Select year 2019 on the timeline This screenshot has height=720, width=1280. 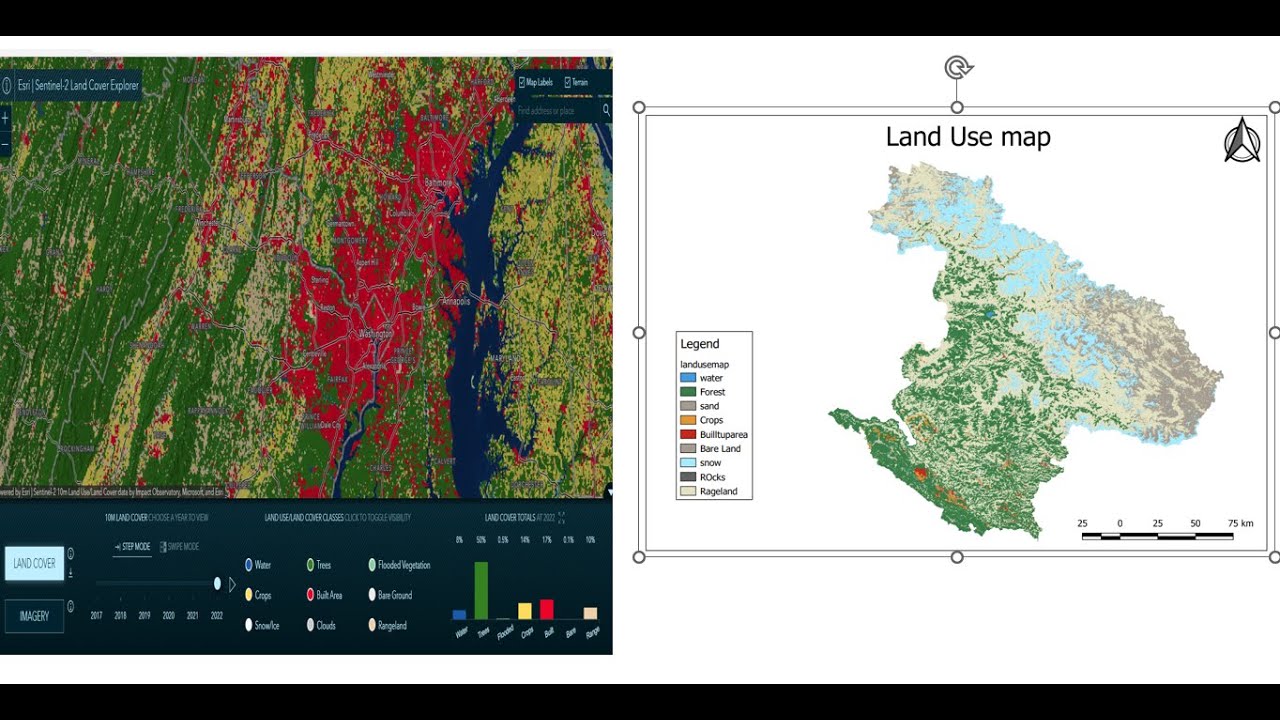coord(144,616)
